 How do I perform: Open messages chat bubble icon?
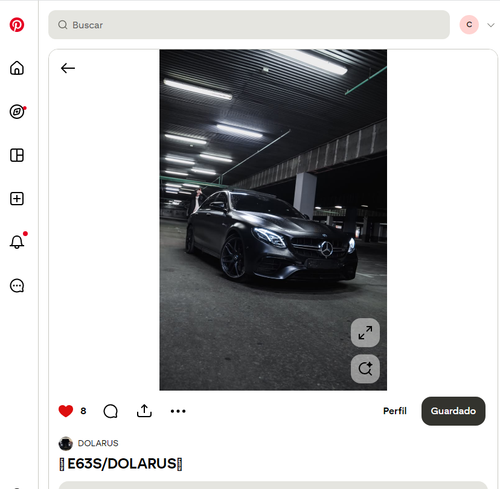point(17,286)
